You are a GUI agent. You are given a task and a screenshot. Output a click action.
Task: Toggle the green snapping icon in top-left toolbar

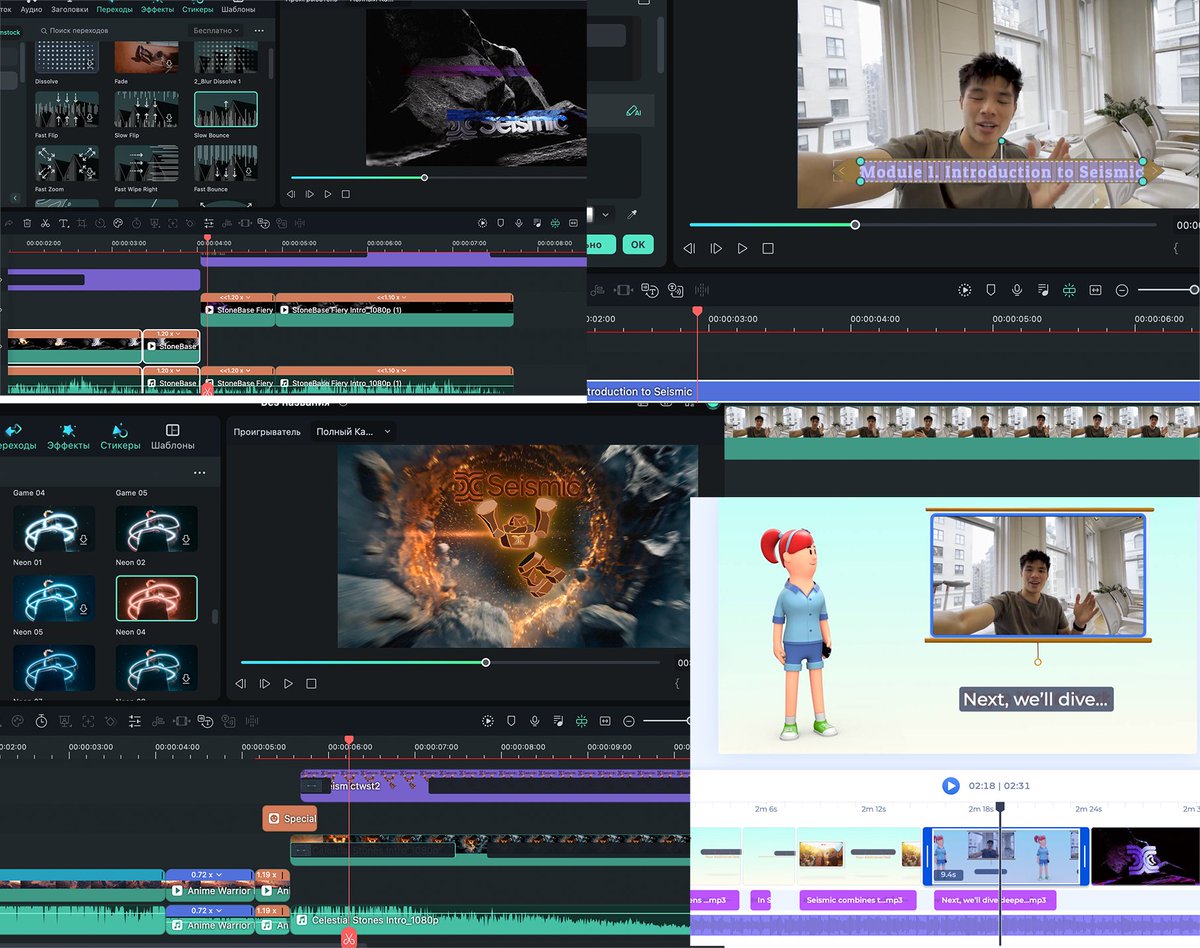click(x=555, y=223)
